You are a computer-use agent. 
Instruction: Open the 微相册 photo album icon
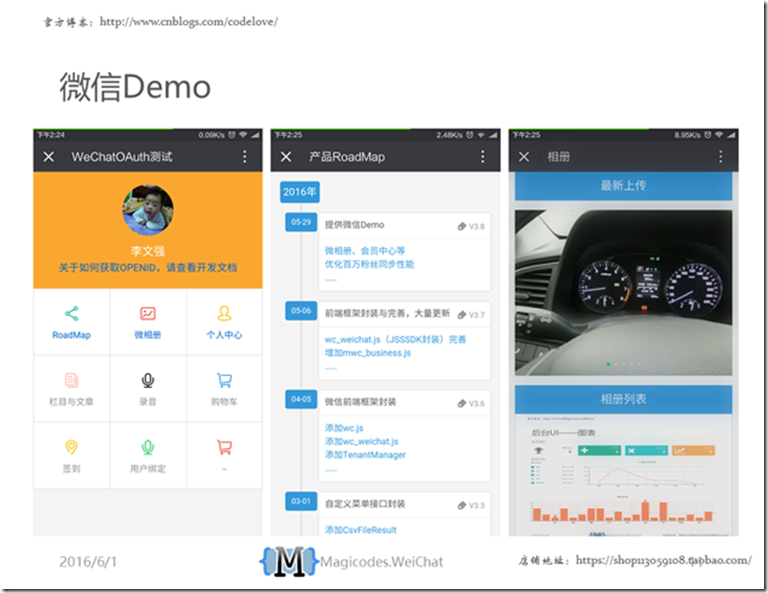point(147,313)
